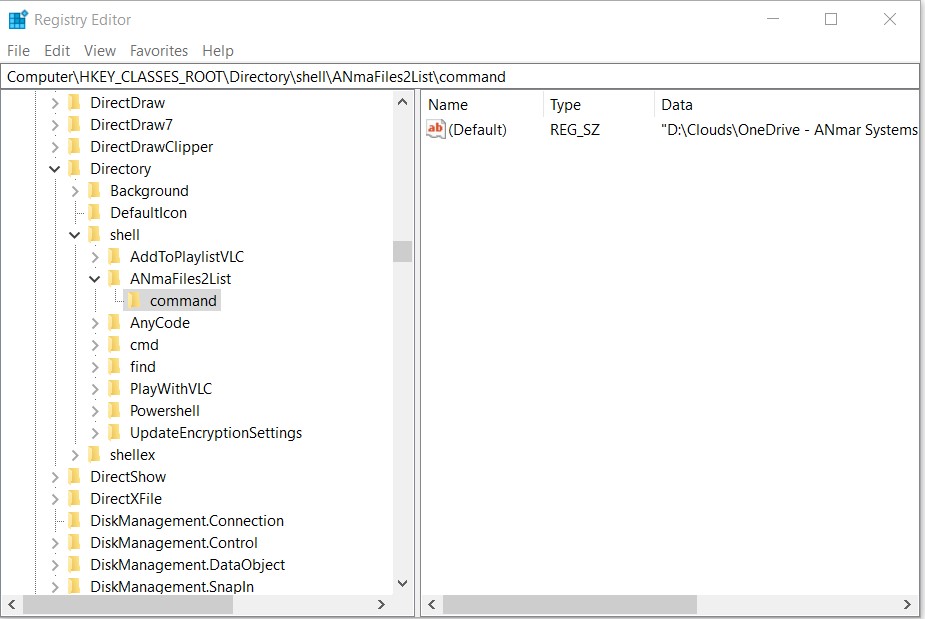Click the Powershell key folder icon
Image resolution: width=925 pixels, height=619 pixels.
[x=114, y=411]
